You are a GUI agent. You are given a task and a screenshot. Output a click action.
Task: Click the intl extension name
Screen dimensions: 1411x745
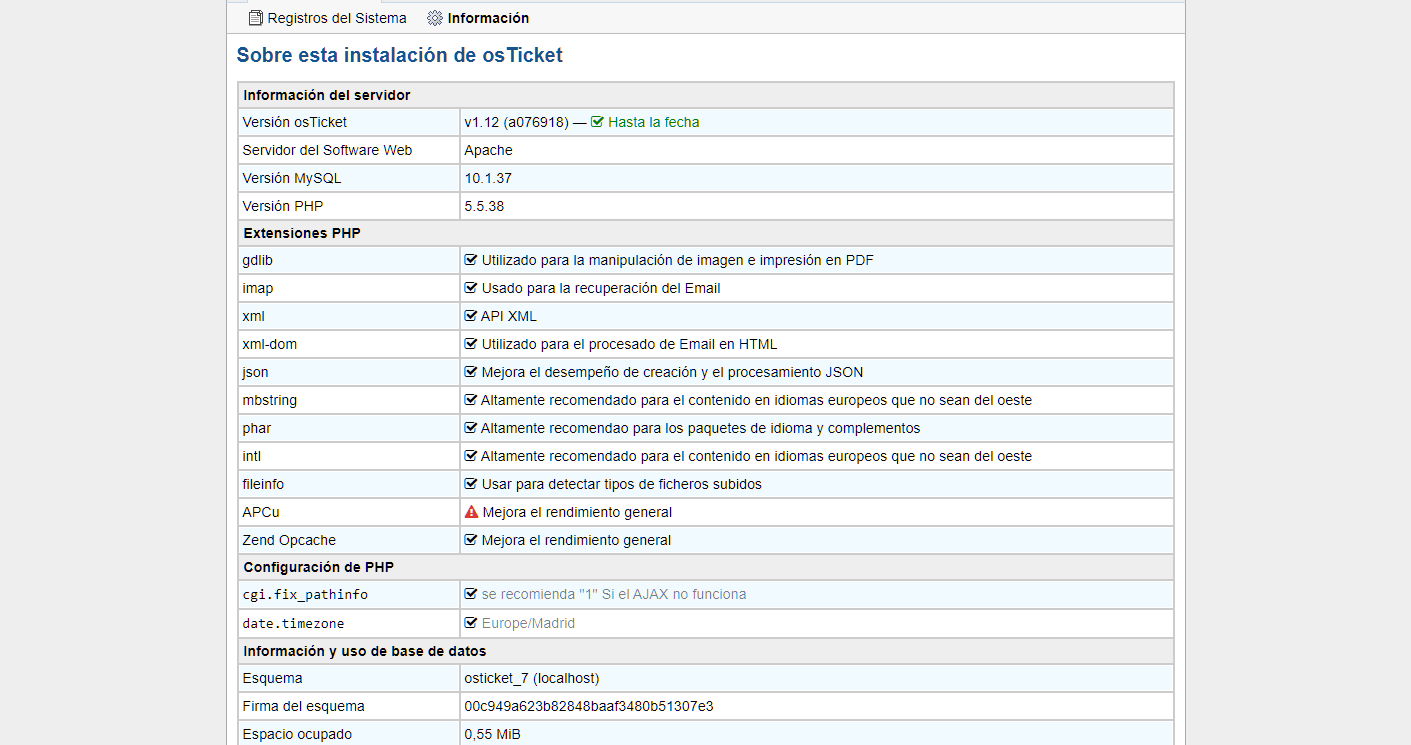coord(252,456)
